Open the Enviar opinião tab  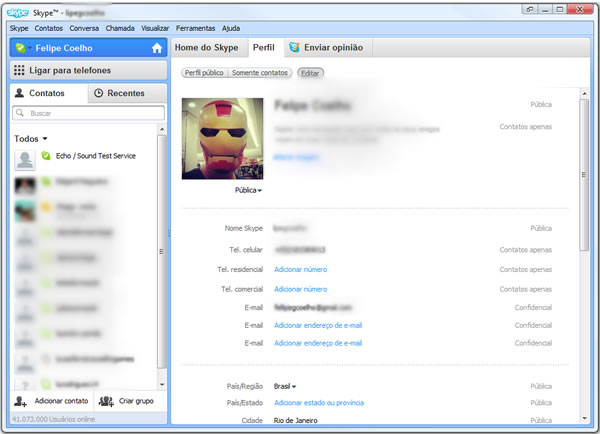click(328, 47)
